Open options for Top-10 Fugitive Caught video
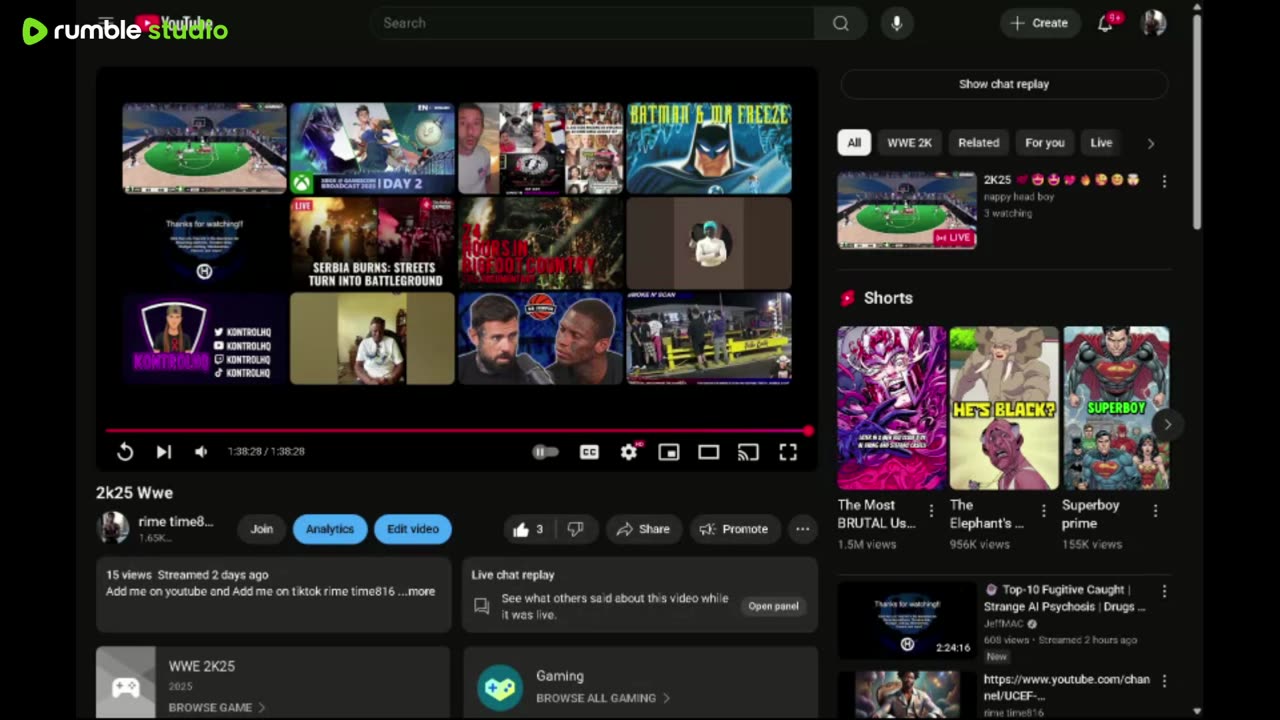The width and height of the screenshot is (1280, 720). pos(1164,591)
